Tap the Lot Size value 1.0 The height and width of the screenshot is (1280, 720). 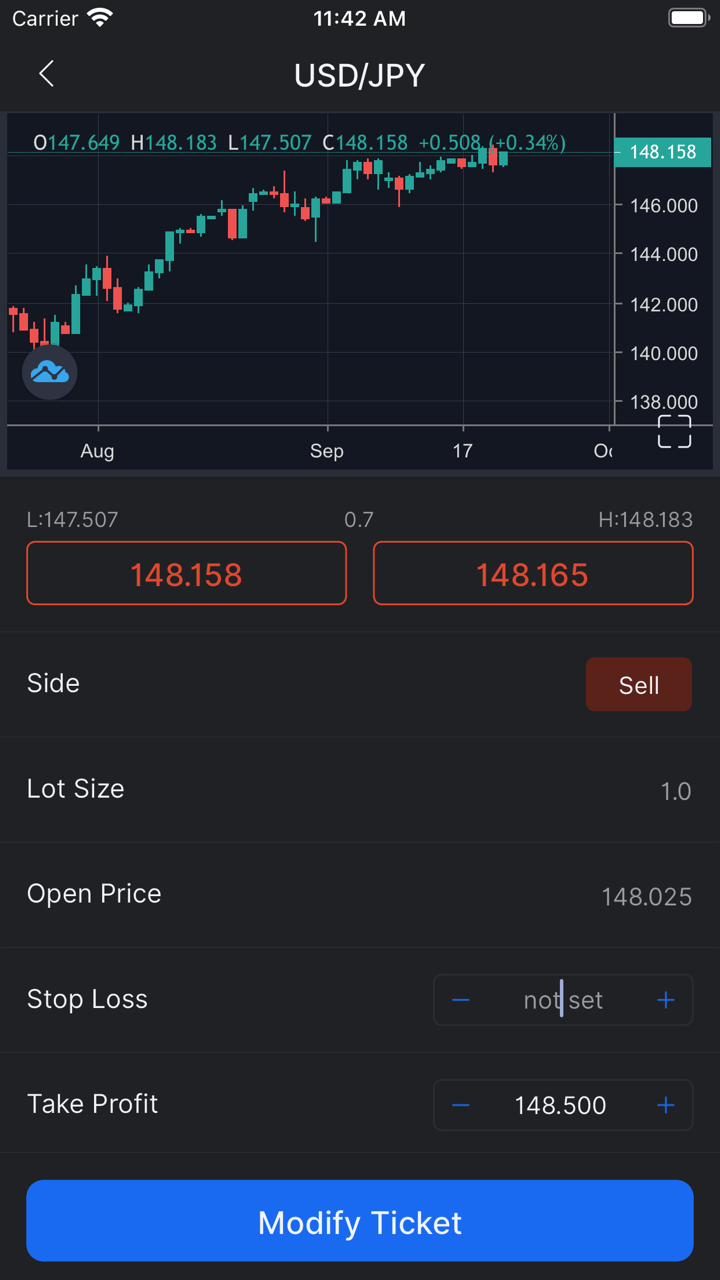(x=675, y=791)
